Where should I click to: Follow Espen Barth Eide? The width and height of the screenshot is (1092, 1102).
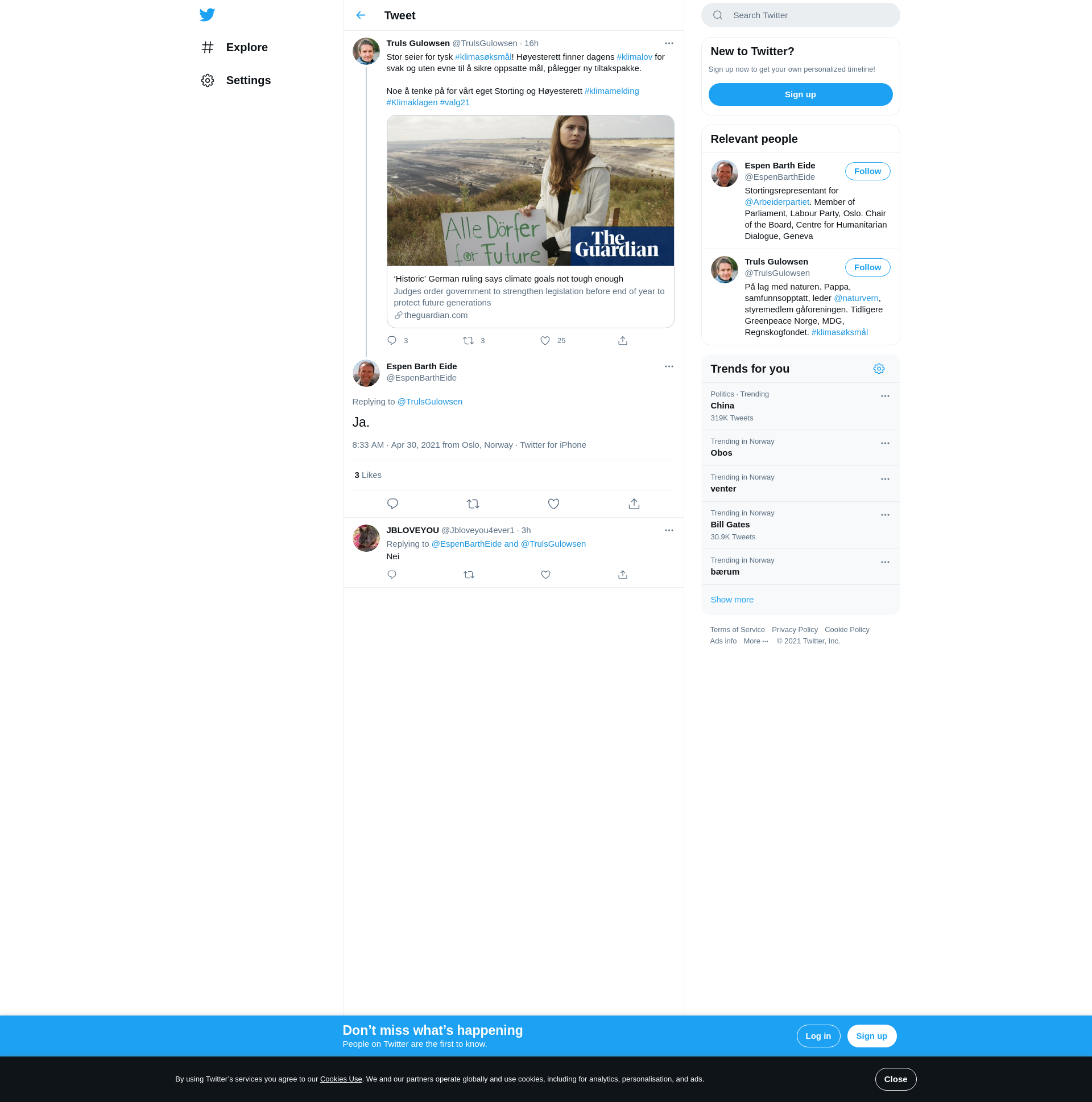(x=867, y=171)
